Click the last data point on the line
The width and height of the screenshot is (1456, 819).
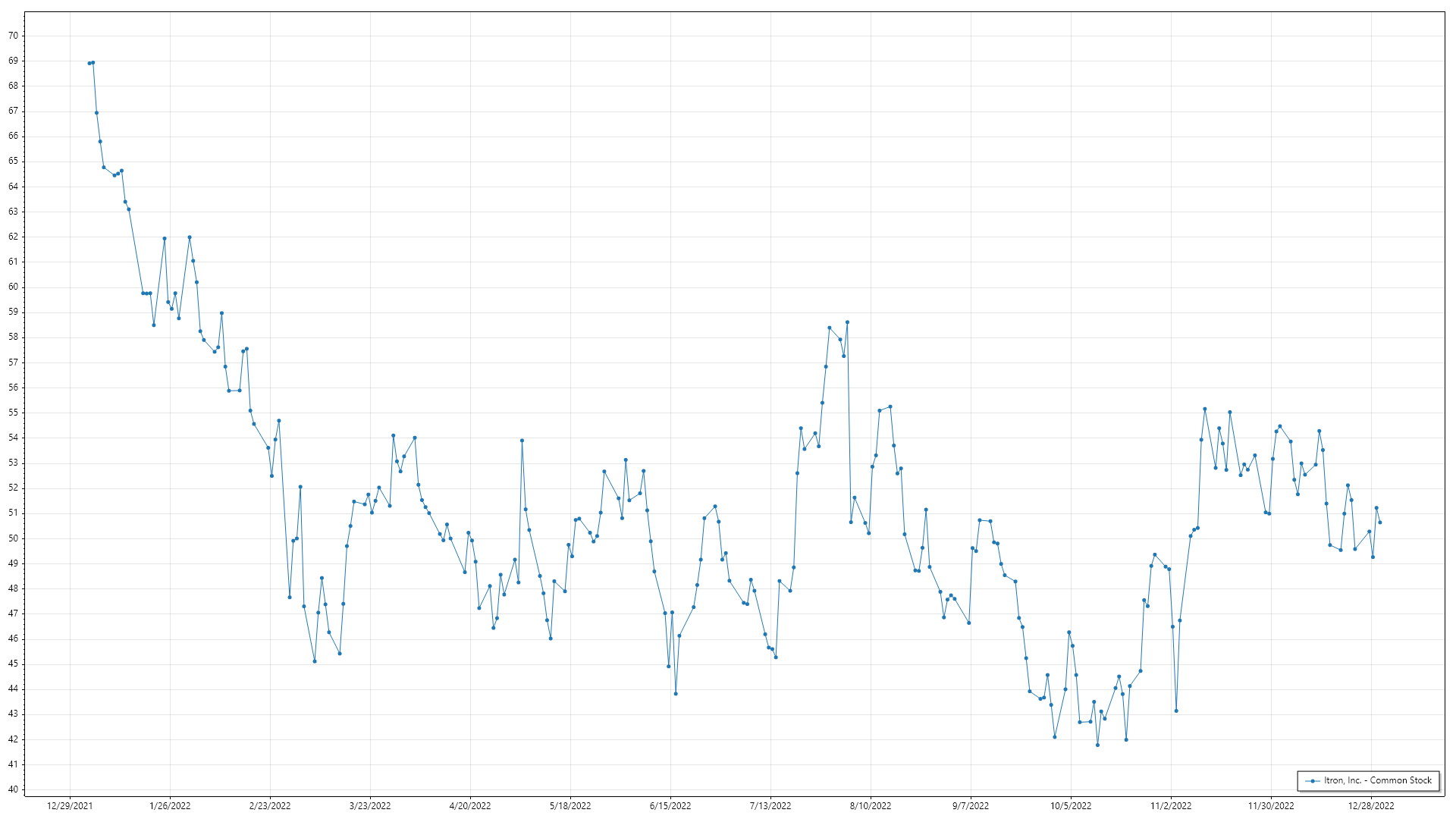point(1380,522)
